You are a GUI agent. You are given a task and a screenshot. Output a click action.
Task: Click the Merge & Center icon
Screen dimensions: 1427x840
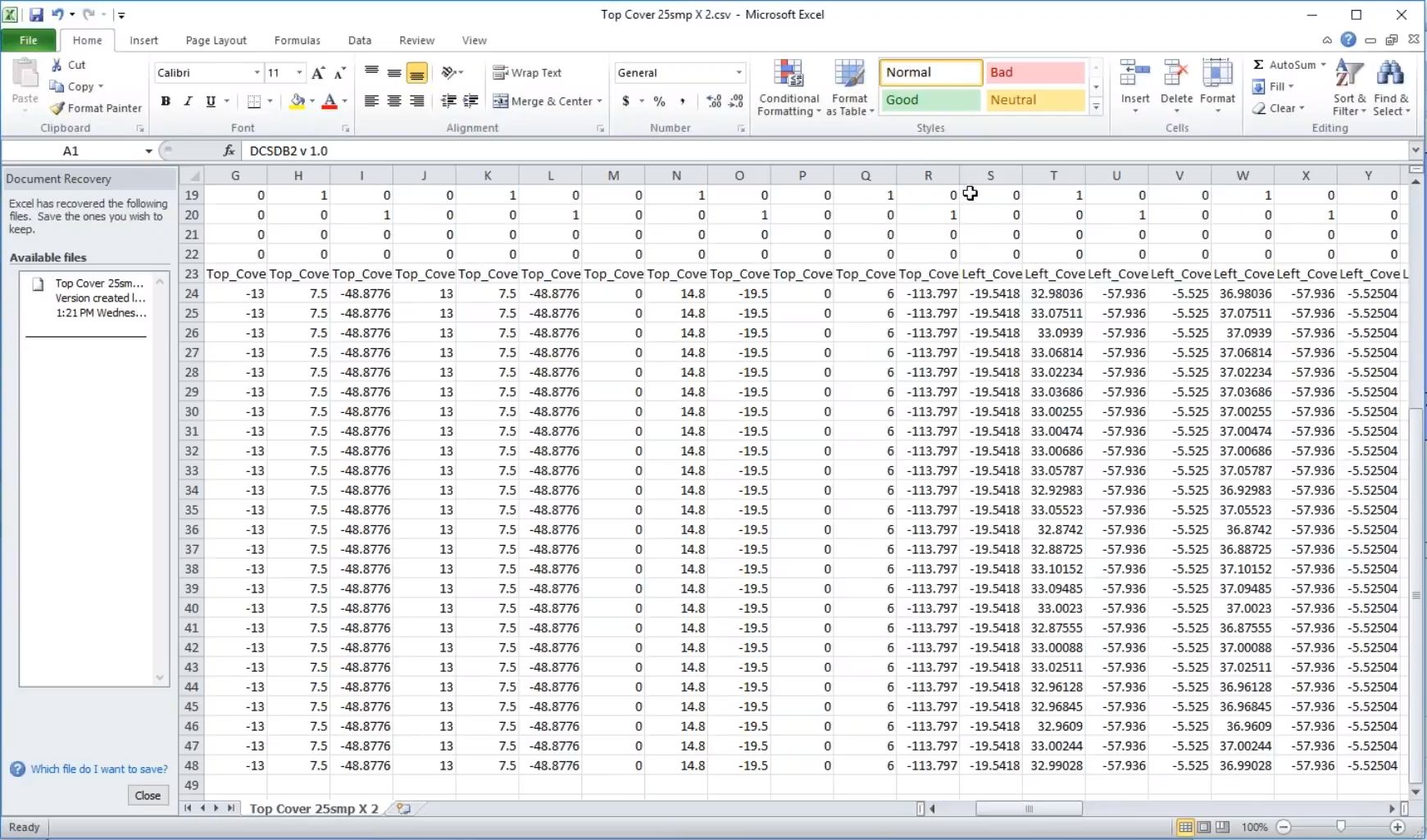pos(501,101)
